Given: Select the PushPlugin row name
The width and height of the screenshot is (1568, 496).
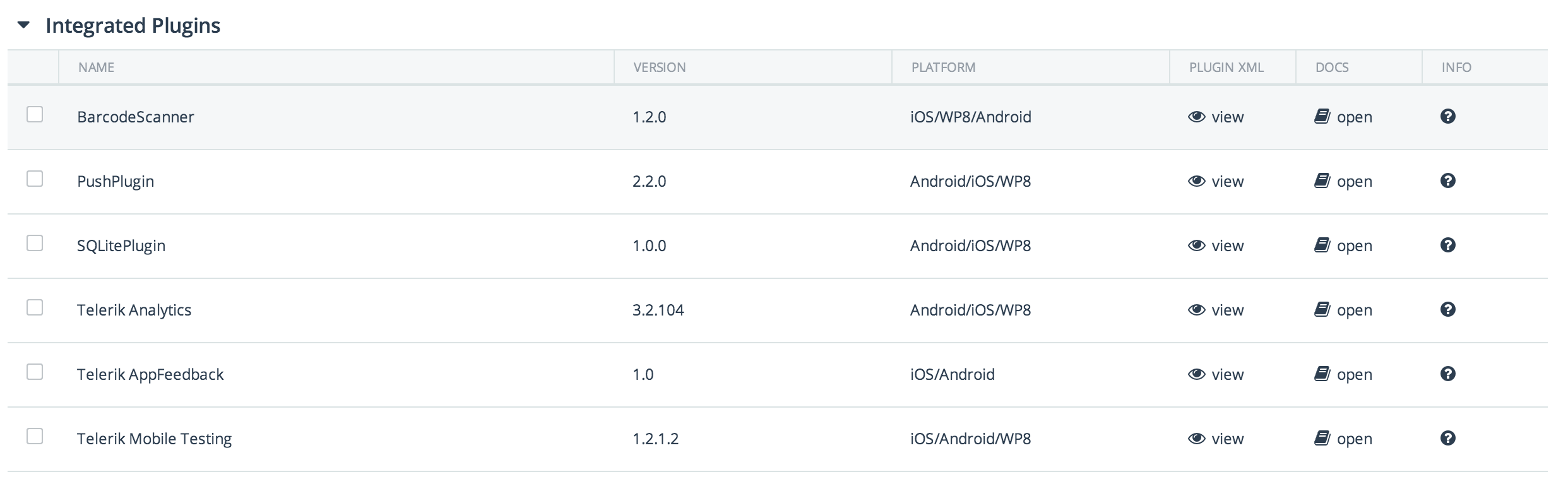Looking at the screenshot, I should [x=116, y=182].
